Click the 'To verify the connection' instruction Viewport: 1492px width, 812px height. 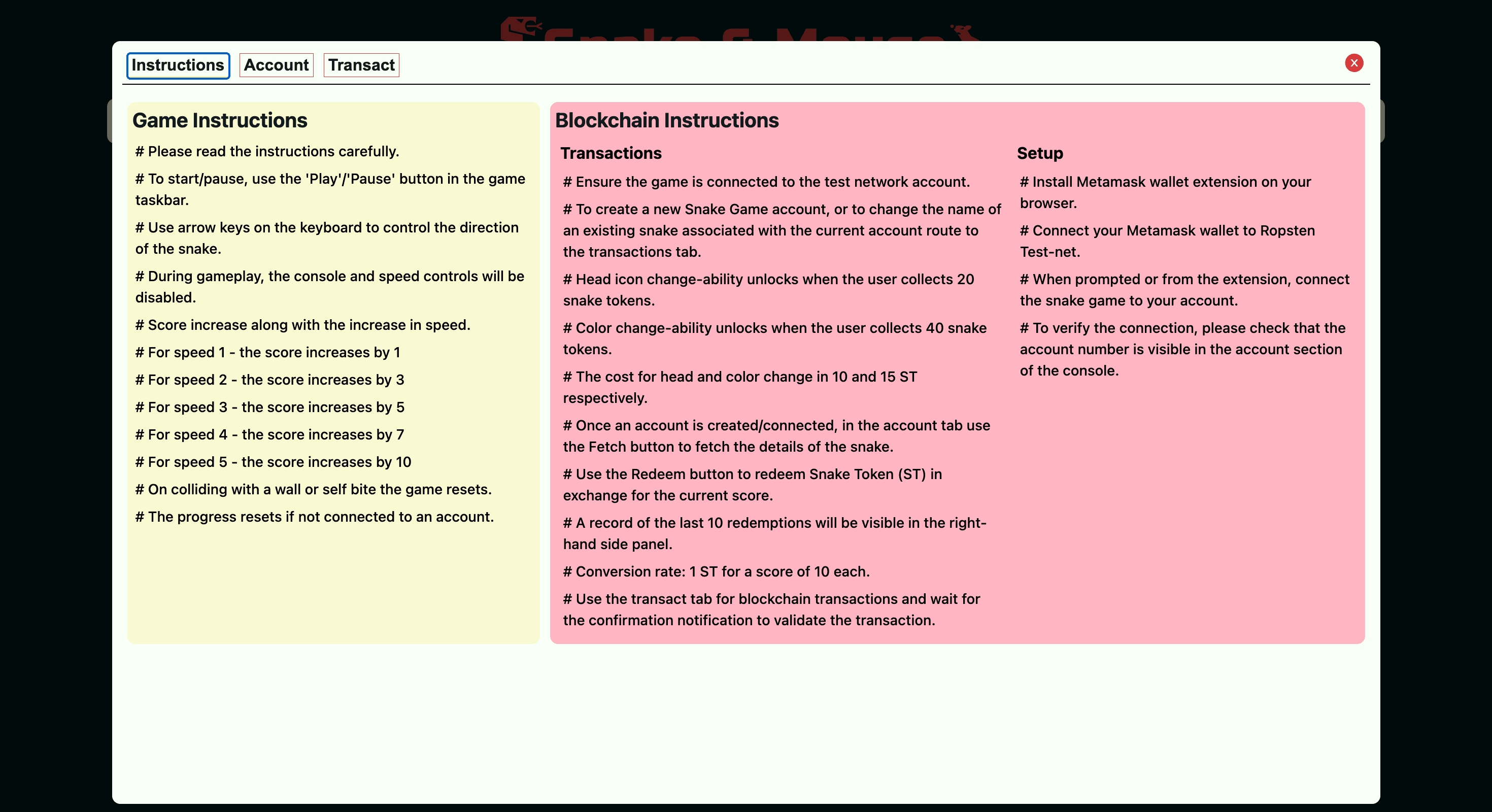[x=1183, y=349]
